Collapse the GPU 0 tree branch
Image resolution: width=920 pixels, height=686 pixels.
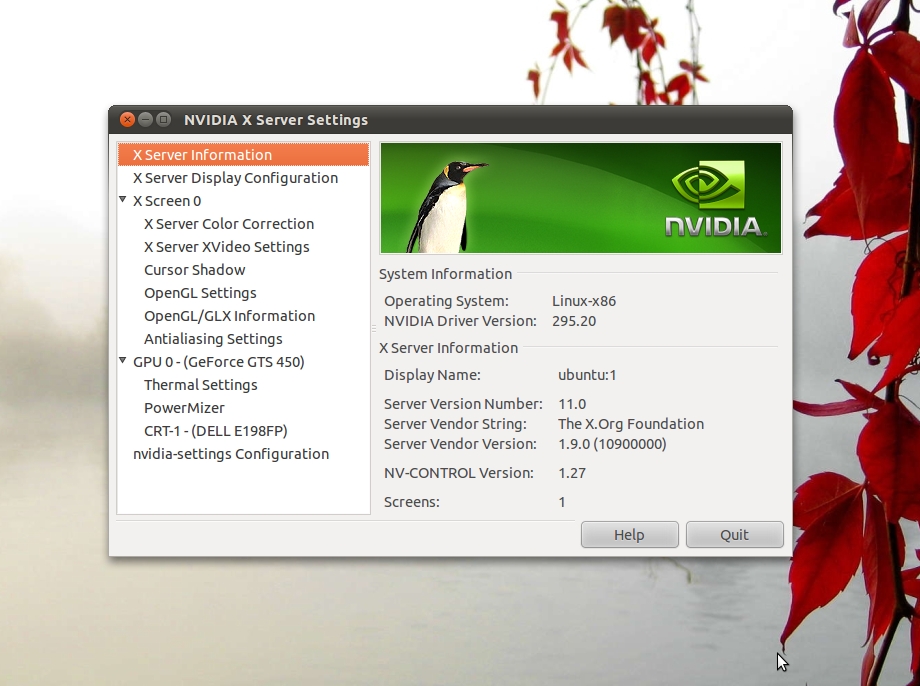[123, 361]
